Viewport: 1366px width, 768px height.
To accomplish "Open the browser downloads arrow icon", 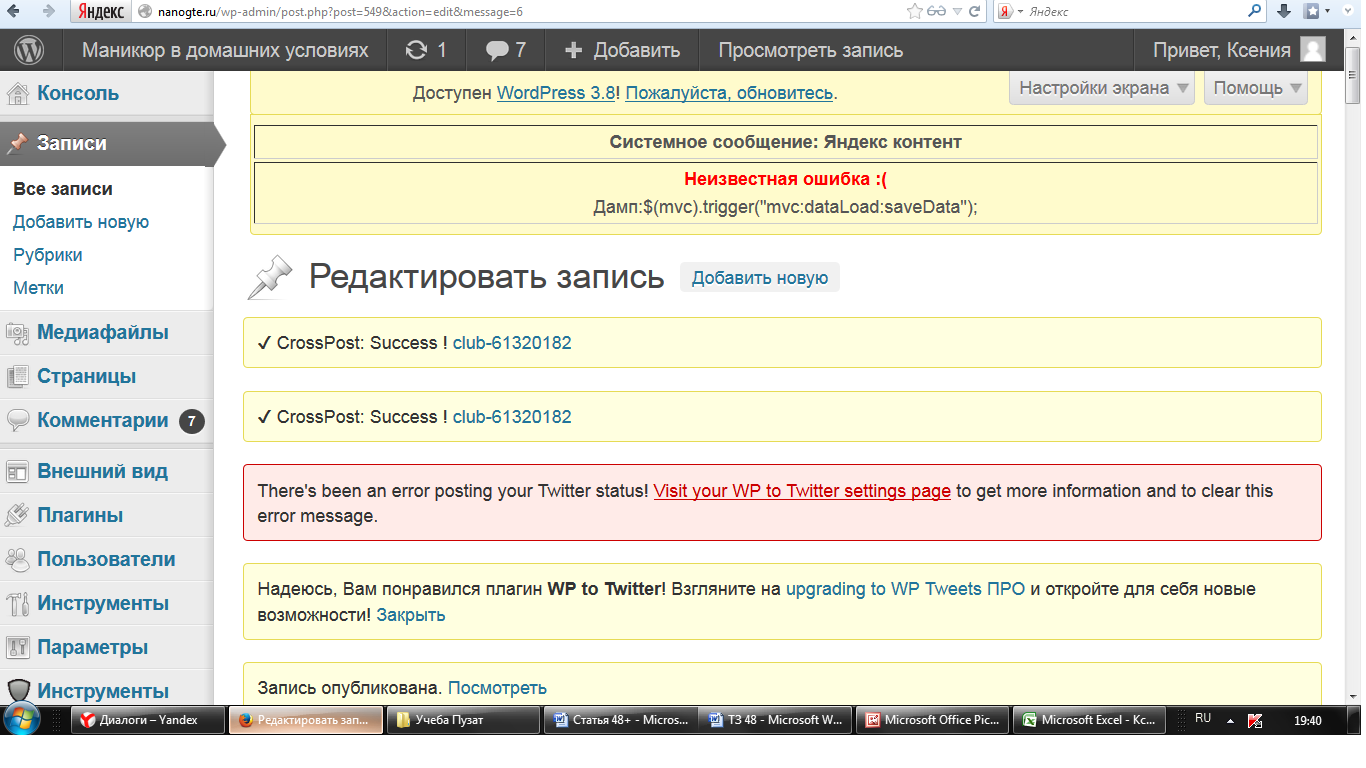I will tap(1285, 12).
